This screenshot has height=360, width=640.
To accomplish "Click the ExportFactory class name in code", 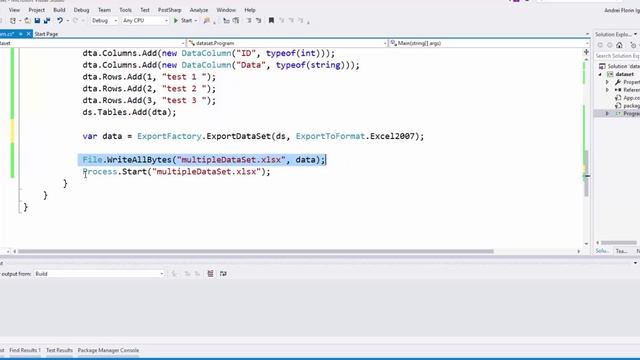I will 169,136.
